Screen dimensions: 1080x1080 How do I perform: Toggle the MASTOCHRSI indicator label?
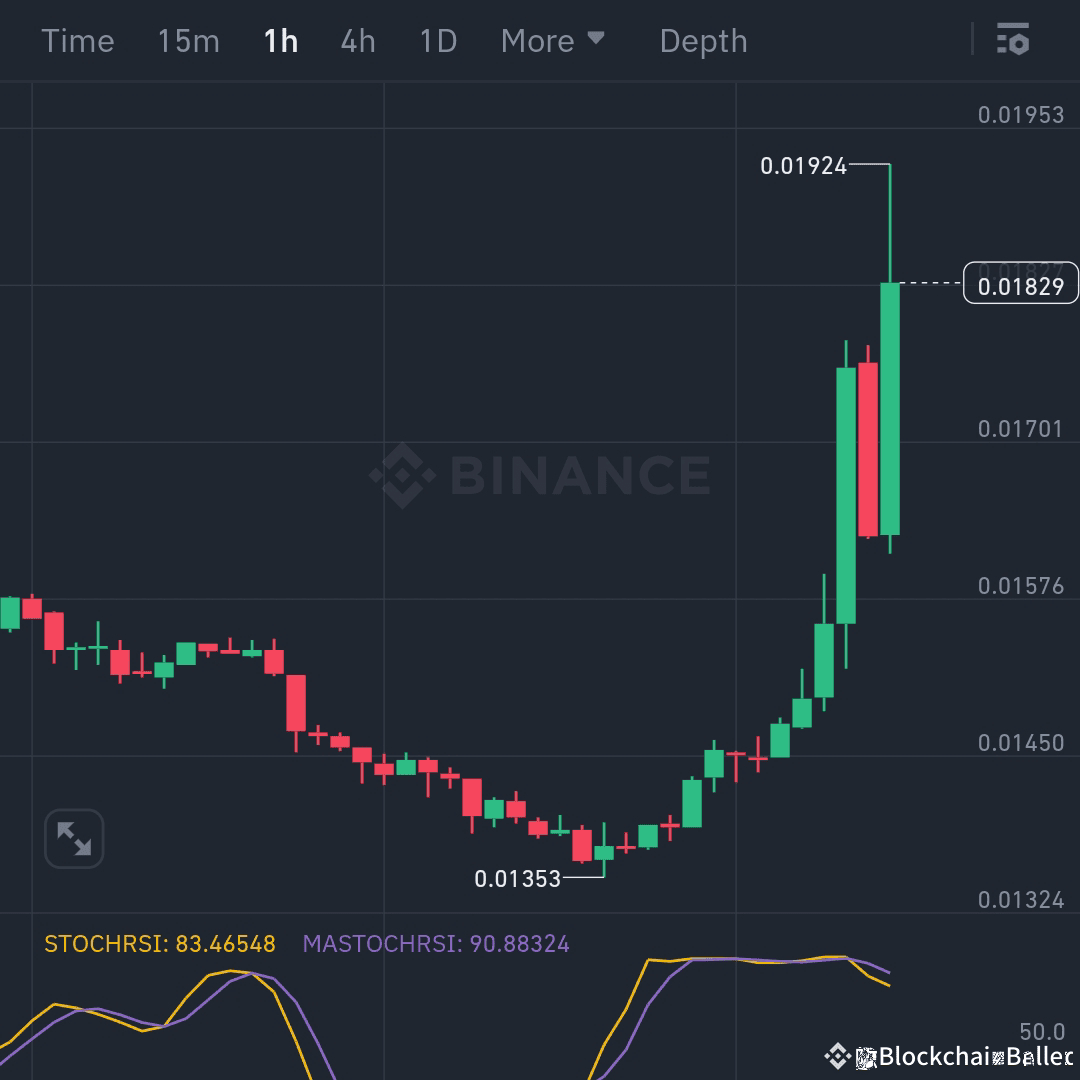pos(437,943)
